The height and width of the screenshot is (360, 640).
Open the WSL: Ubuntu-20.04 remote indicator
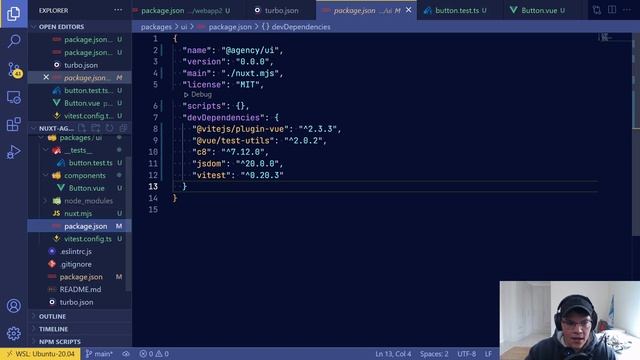[x=40, y=354]
